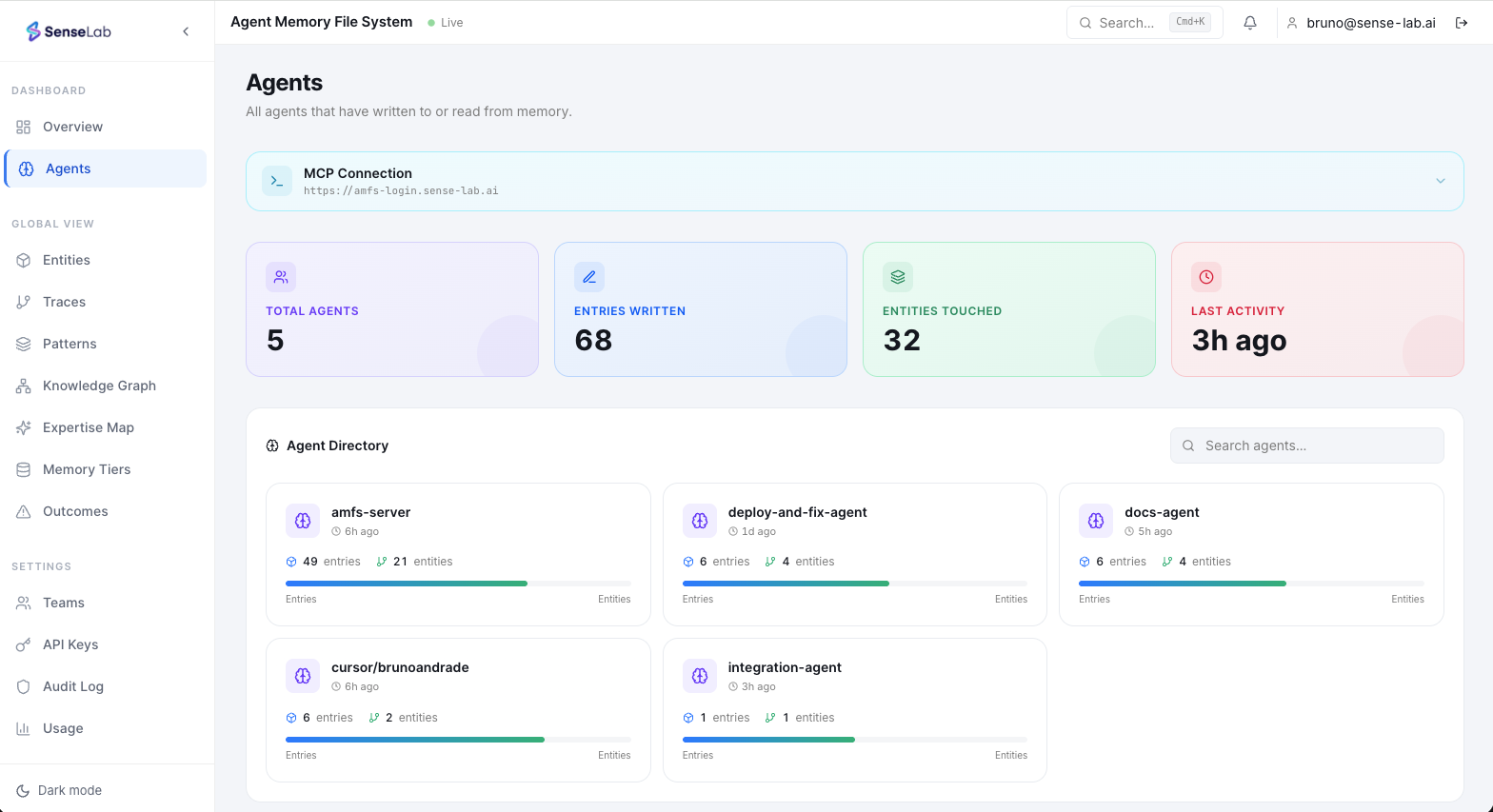This screenshot has height=812, width=1493.
Task: Click the docs-agent entries progress bar
Action: tap(1250, 583)
